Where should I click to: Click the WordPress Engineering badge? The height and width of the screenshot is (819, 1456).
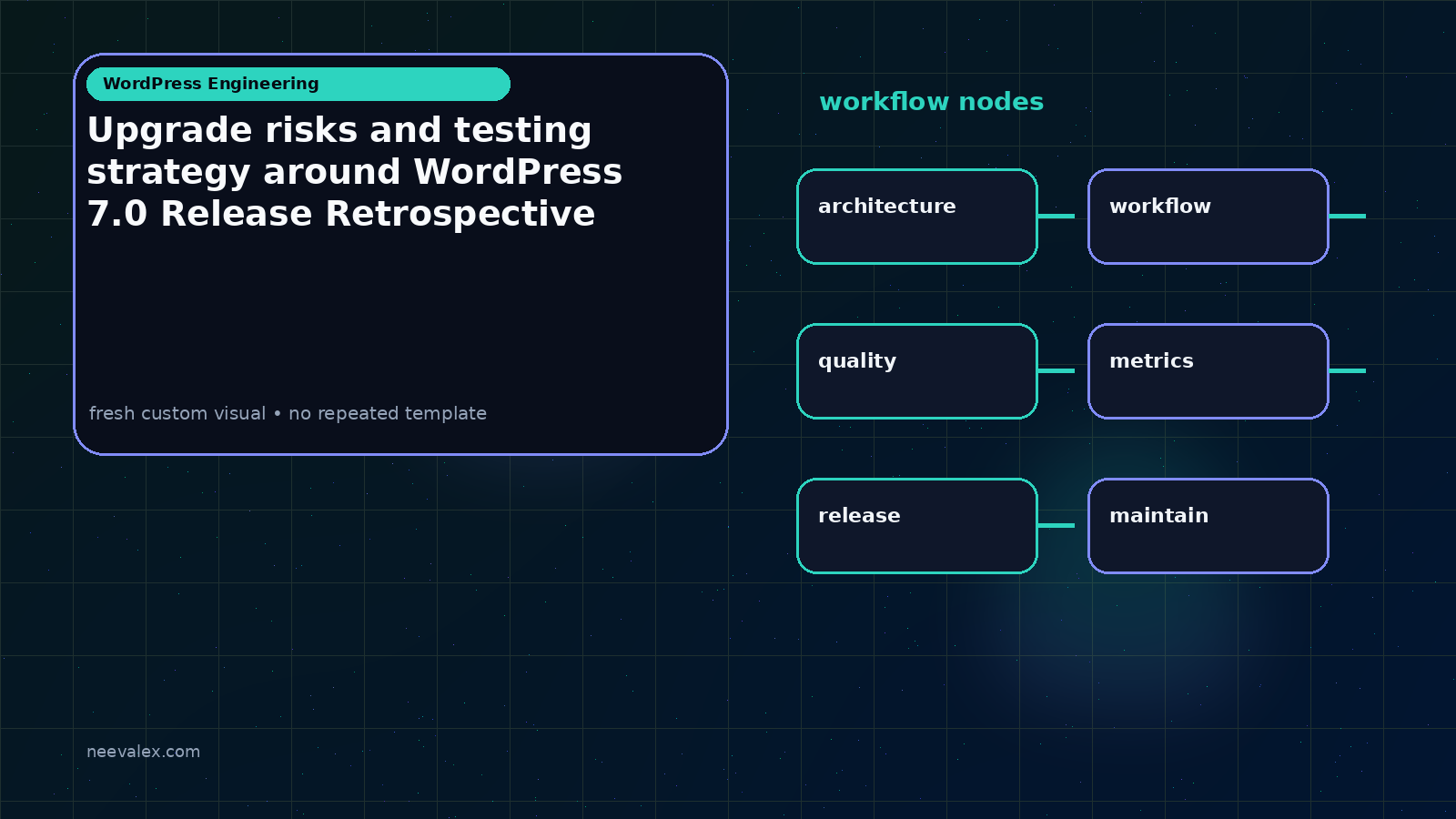[x=298, y=84]
